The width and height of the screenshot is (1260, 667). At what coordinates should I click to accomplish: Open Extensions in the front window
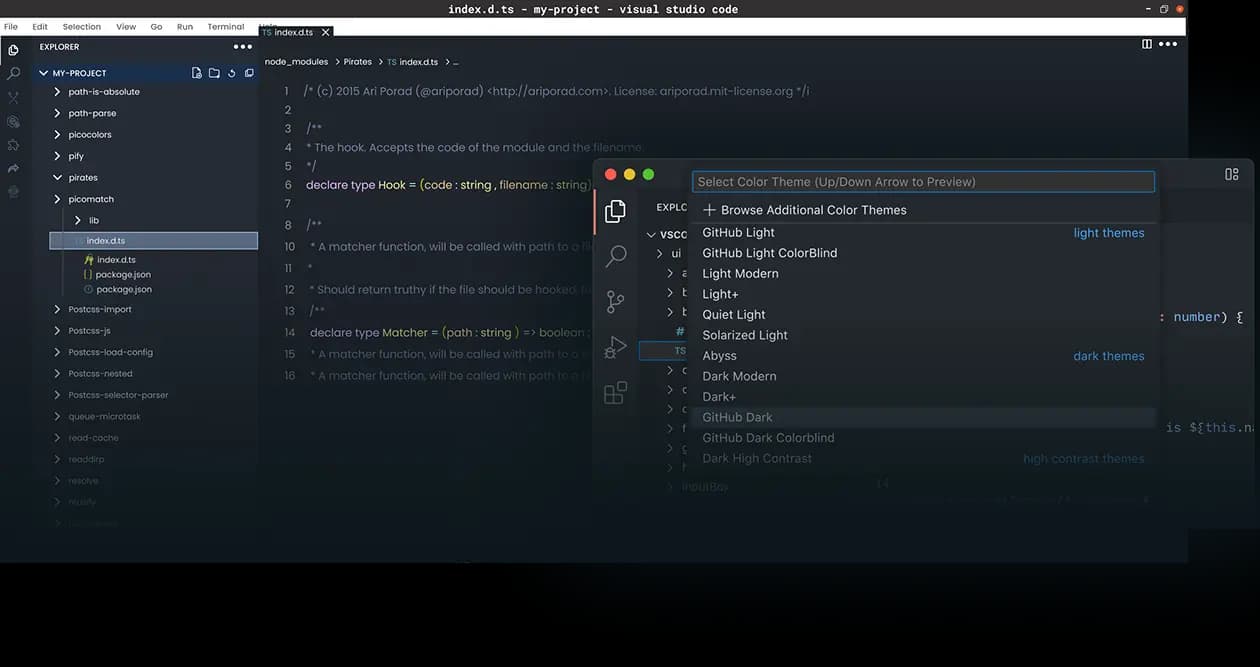tap(616, 392)
